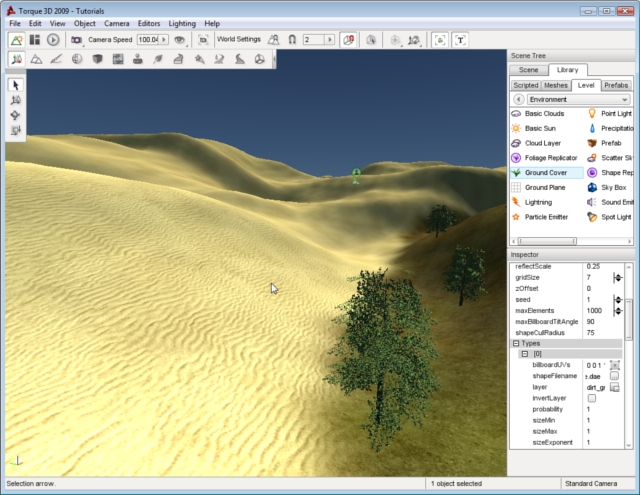Click the selection arrow tool
Image resolution: width=640 pixels, height=495 pixels.
pos(16,85)
